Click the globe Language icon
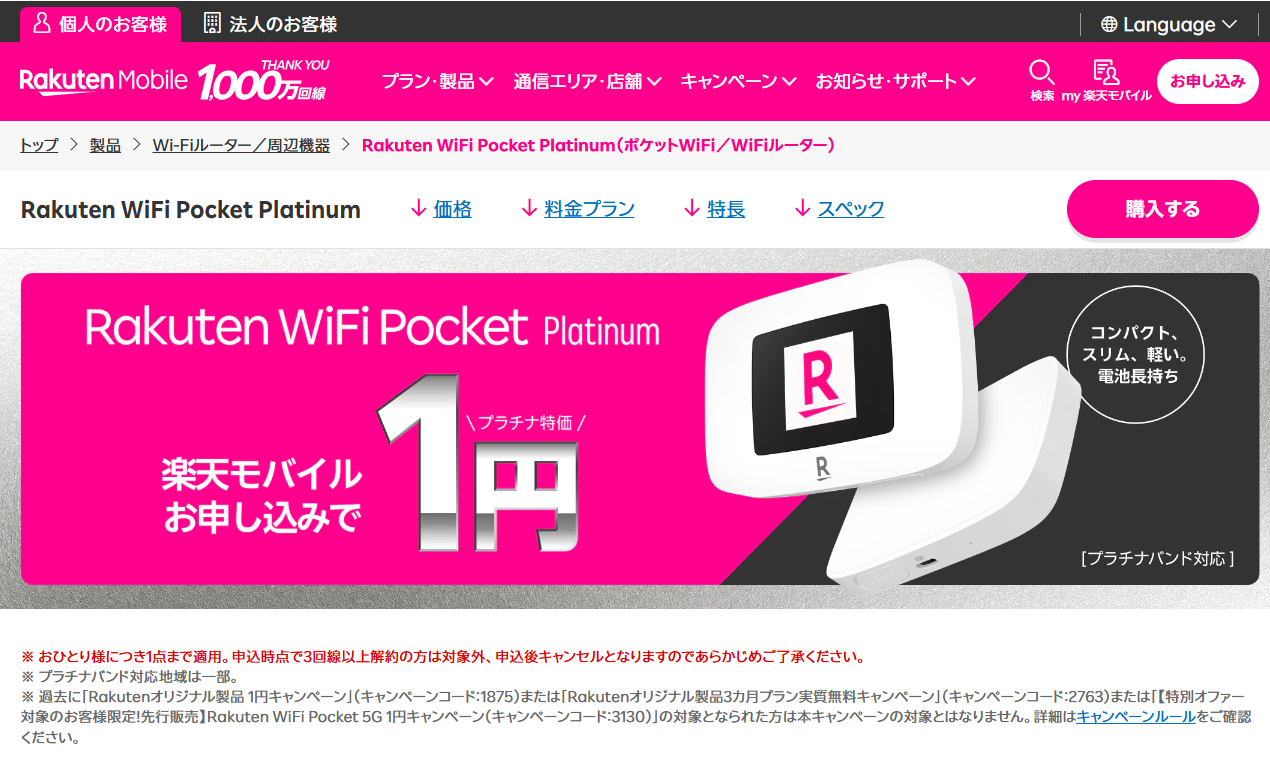The height and width of the screenshot is (758, 1270). [1109, 24]
